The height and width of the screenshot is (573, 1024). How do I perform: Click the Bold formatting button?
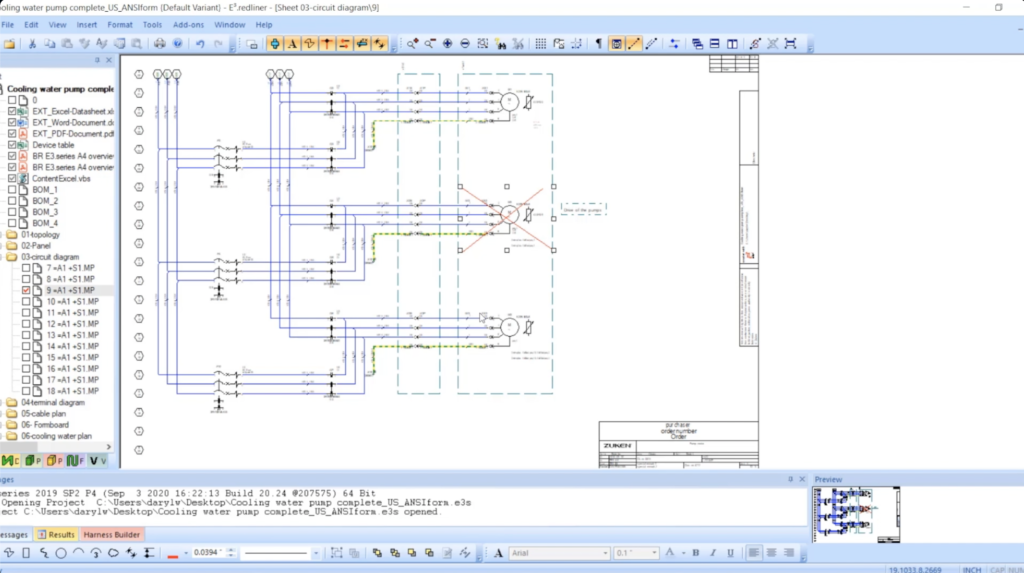tap(696, 553)
